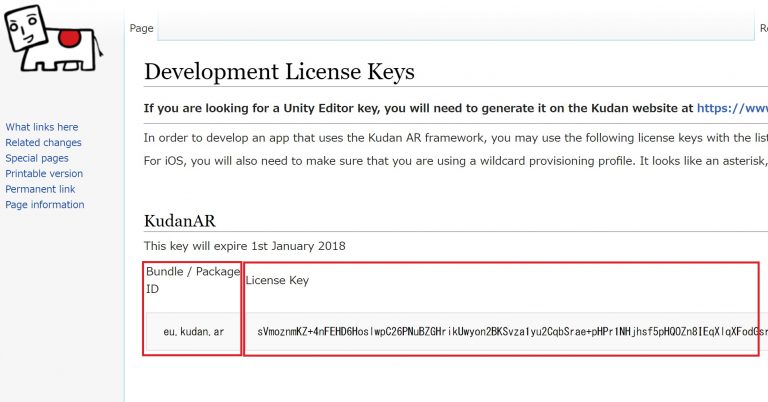
Task: Click the Kudan wiki cow logo
Action: 52,38
